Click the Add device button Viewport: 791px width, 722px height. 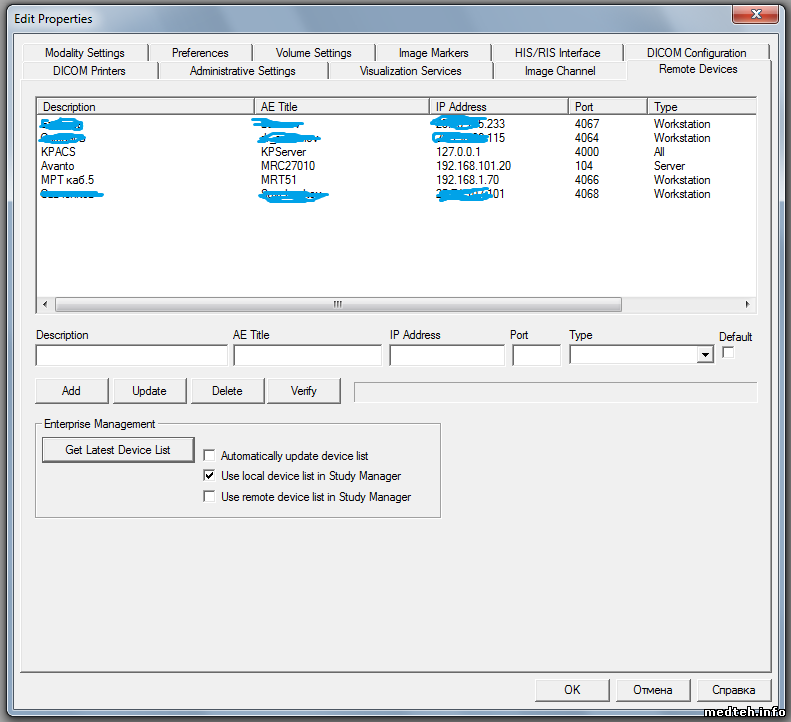point(71,391)
